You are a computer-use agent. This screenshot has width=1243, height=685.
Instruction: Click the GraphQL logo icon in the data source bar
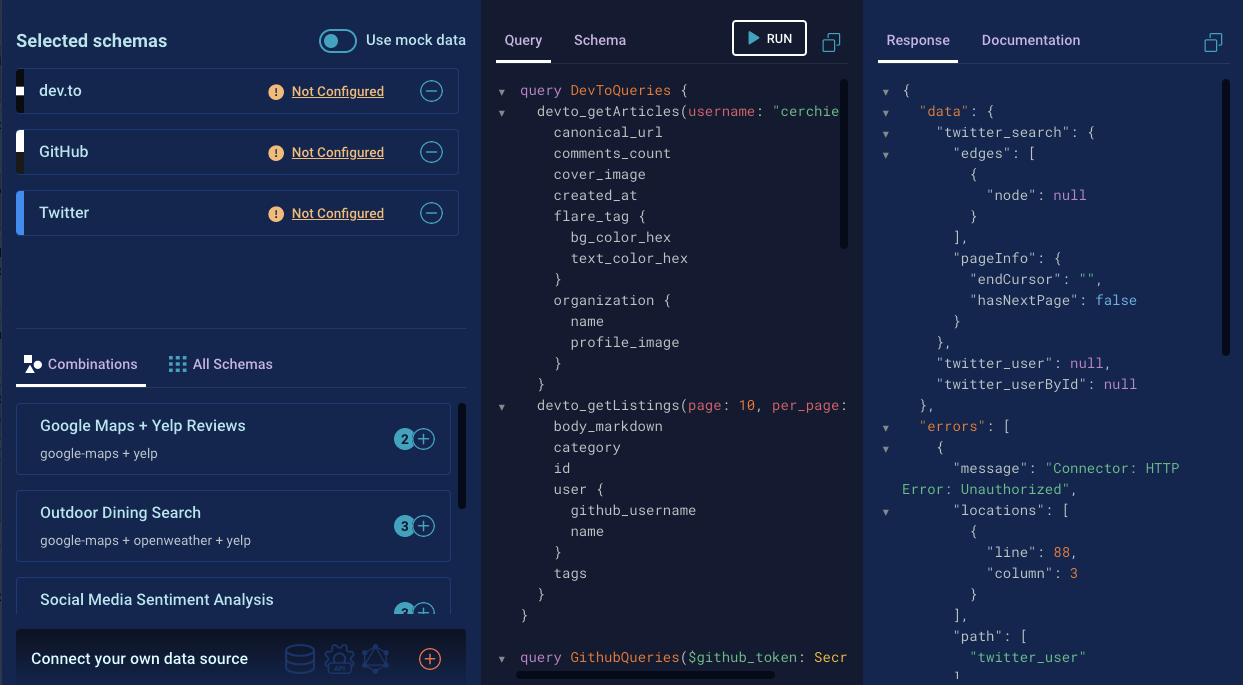376,659
